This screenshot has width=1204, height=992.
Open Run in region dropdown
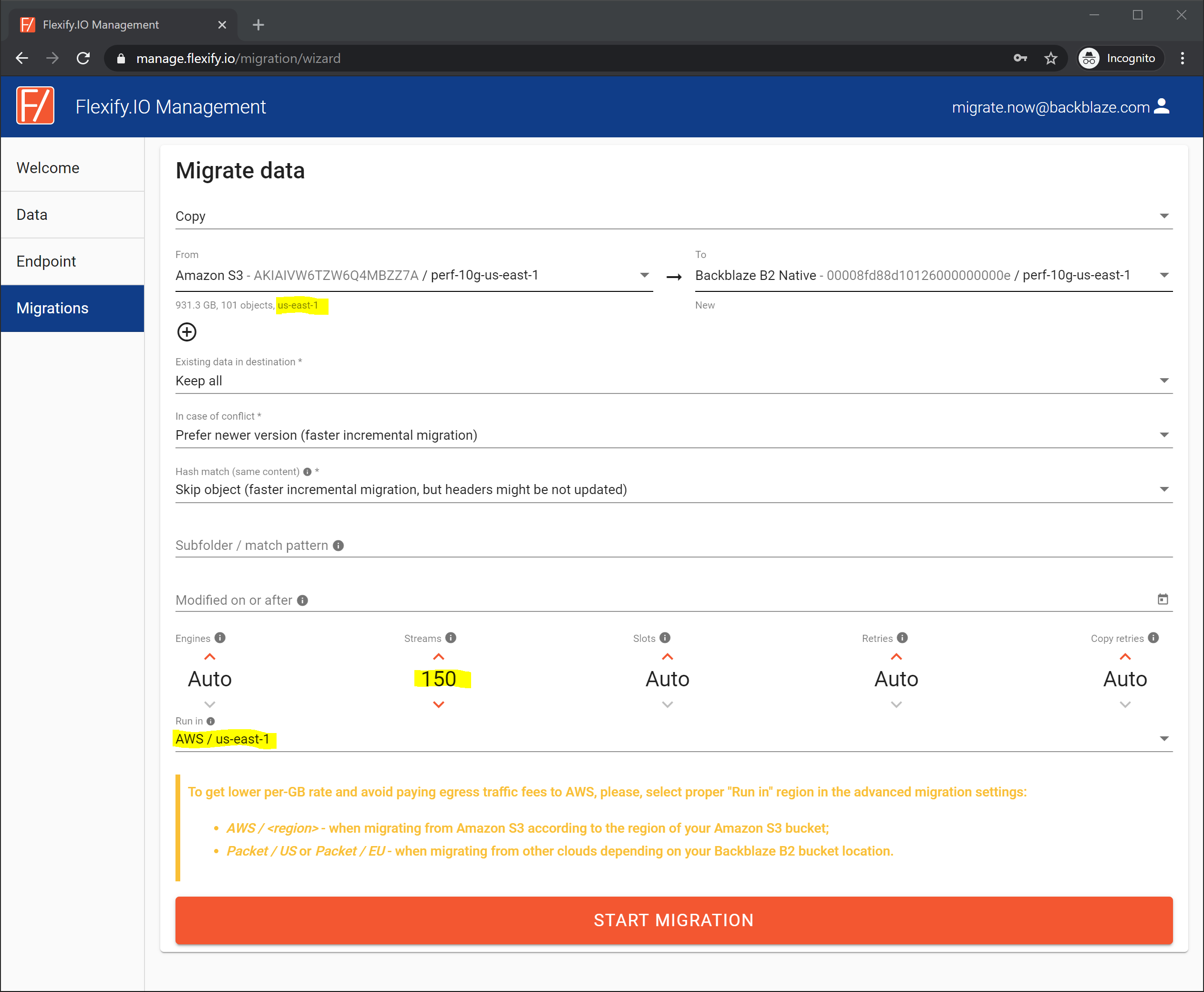tap(674, 739)
